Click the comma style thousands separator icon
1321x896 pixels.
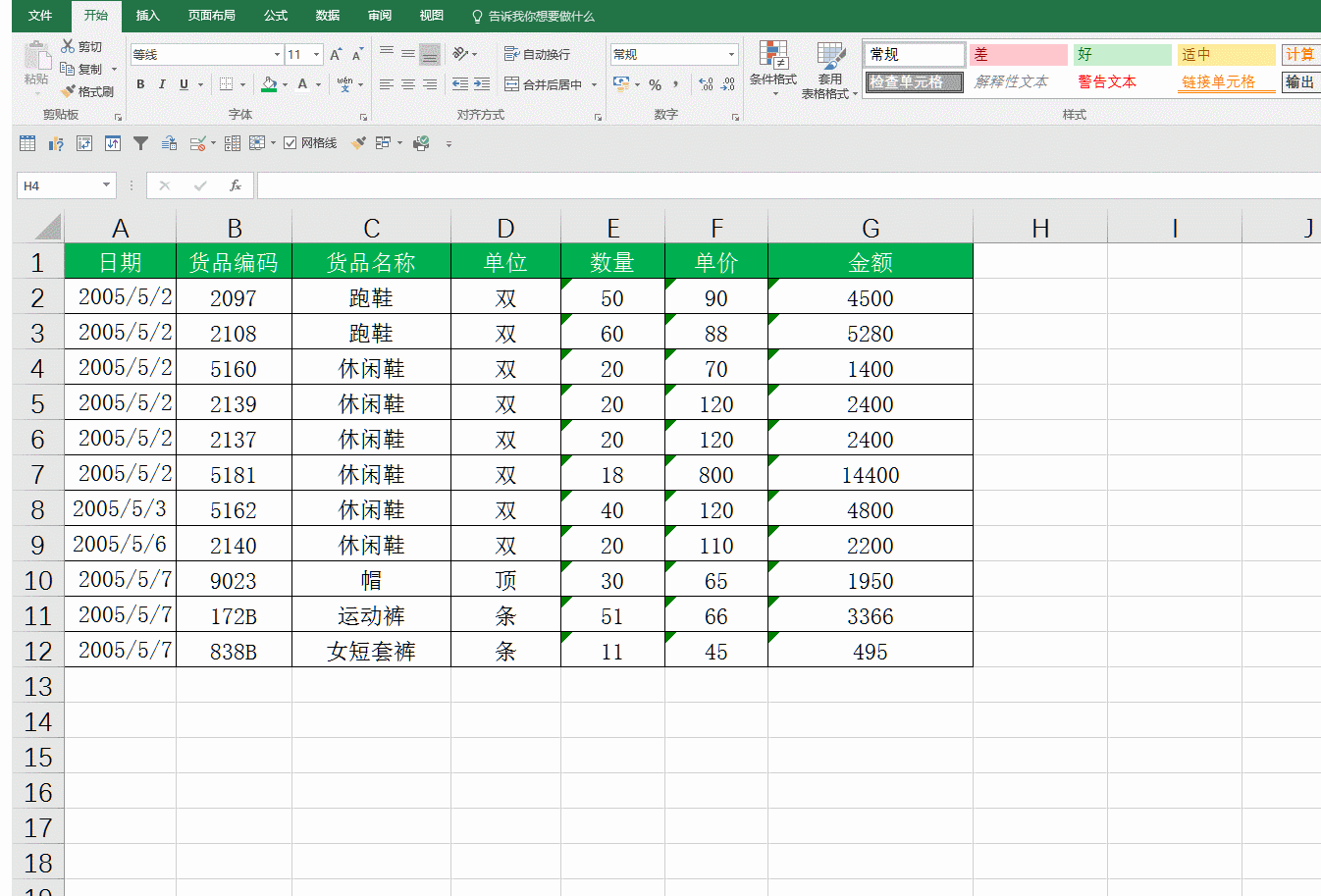click(675, 84)
